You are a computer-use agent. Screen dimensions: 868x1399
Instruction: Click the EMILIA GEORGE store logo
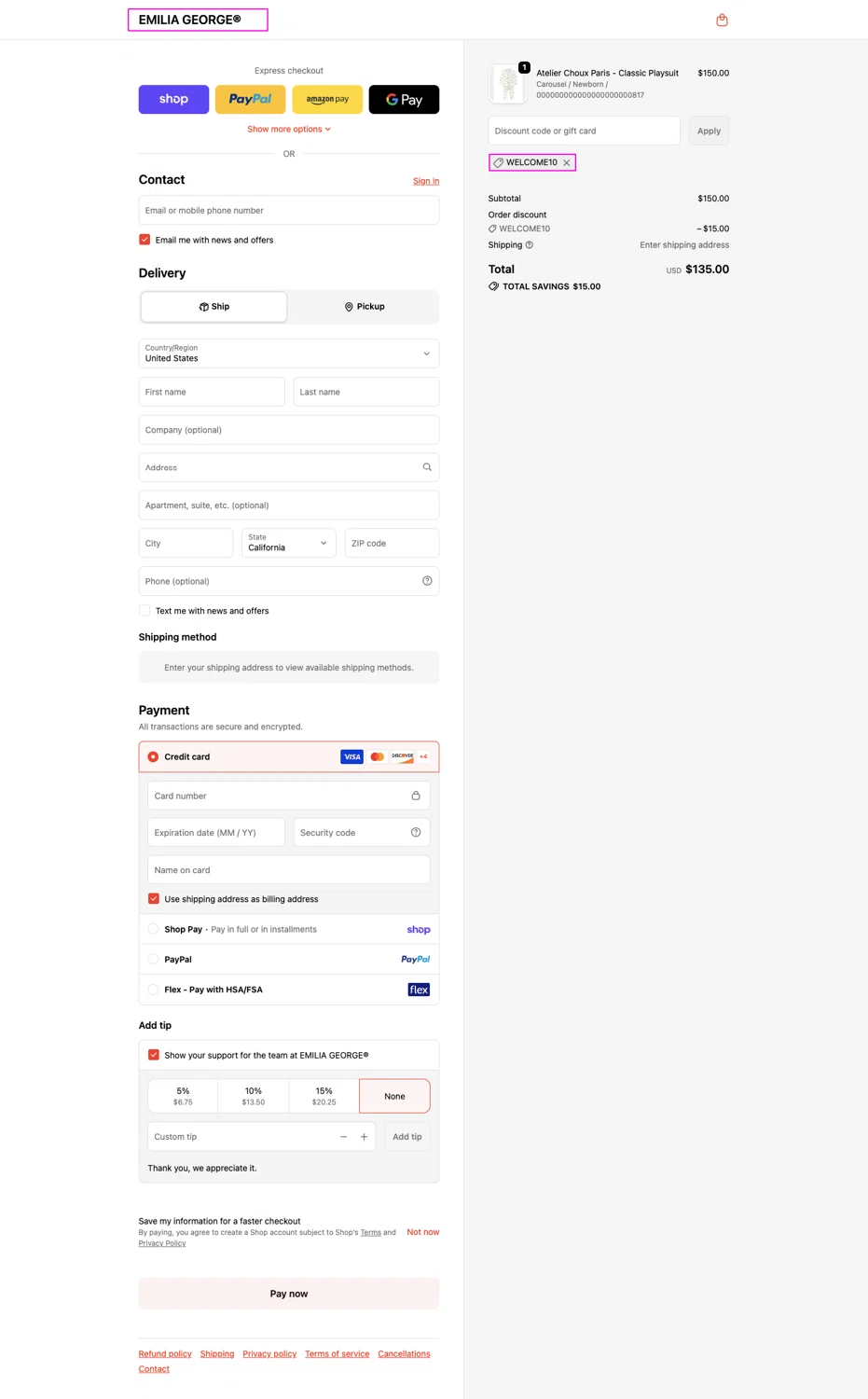[x=190, y=20]
